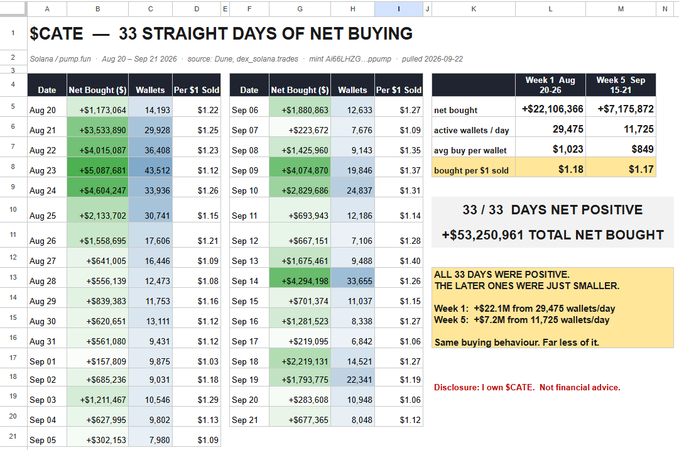Click the Sep 05 date cell

click(47, 437)
